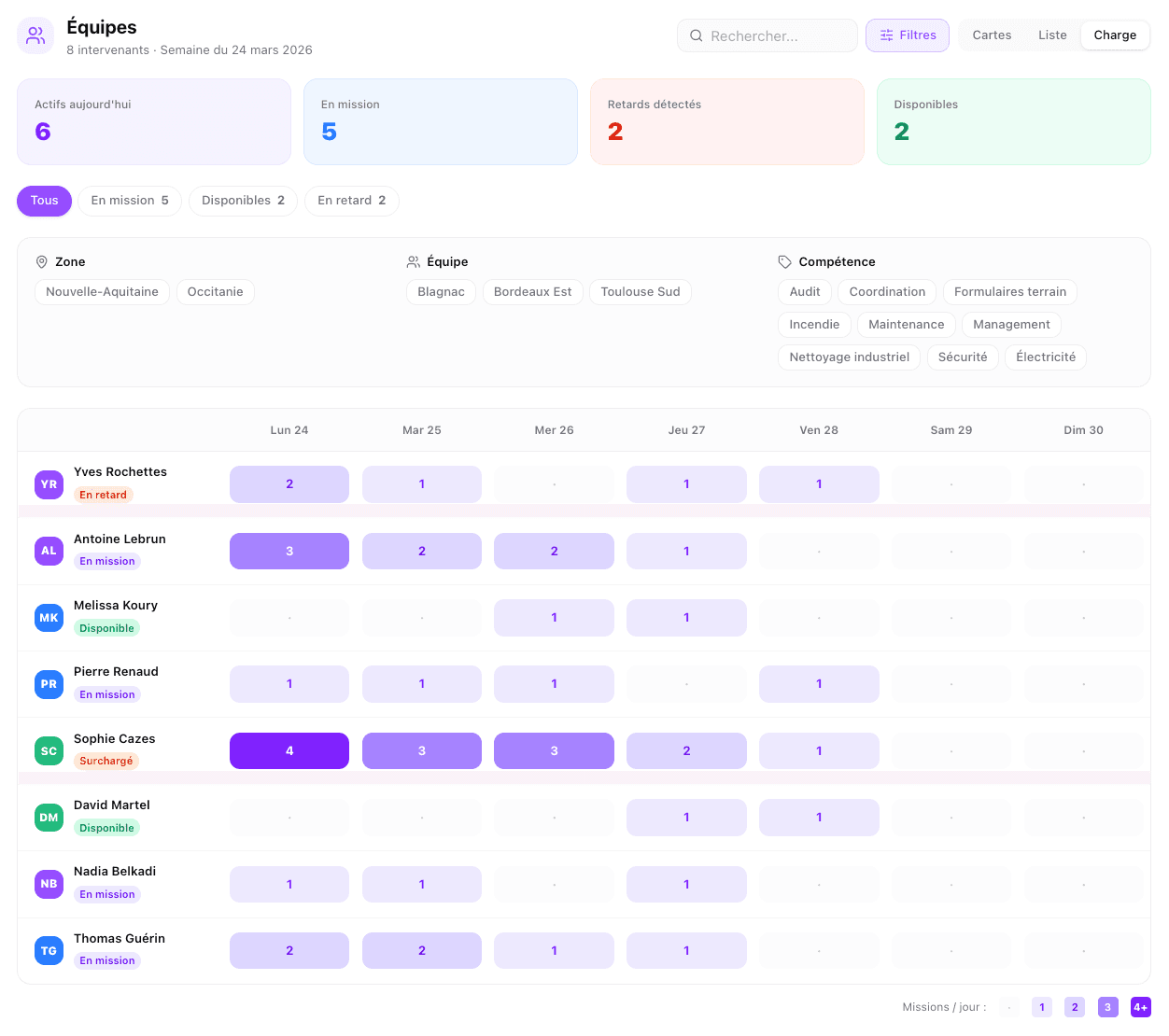Click the location pin icon beside Zone
Image resolution: width=1169 pixels, height=1036 pixels.
[x=42, y=262]
